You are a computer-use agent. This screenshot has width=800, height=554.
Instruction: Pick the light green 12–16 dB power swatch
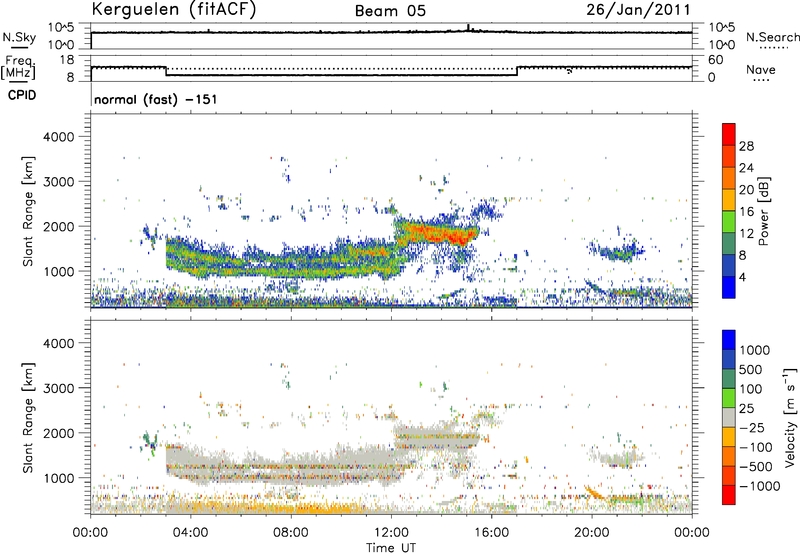coord(729,222)
